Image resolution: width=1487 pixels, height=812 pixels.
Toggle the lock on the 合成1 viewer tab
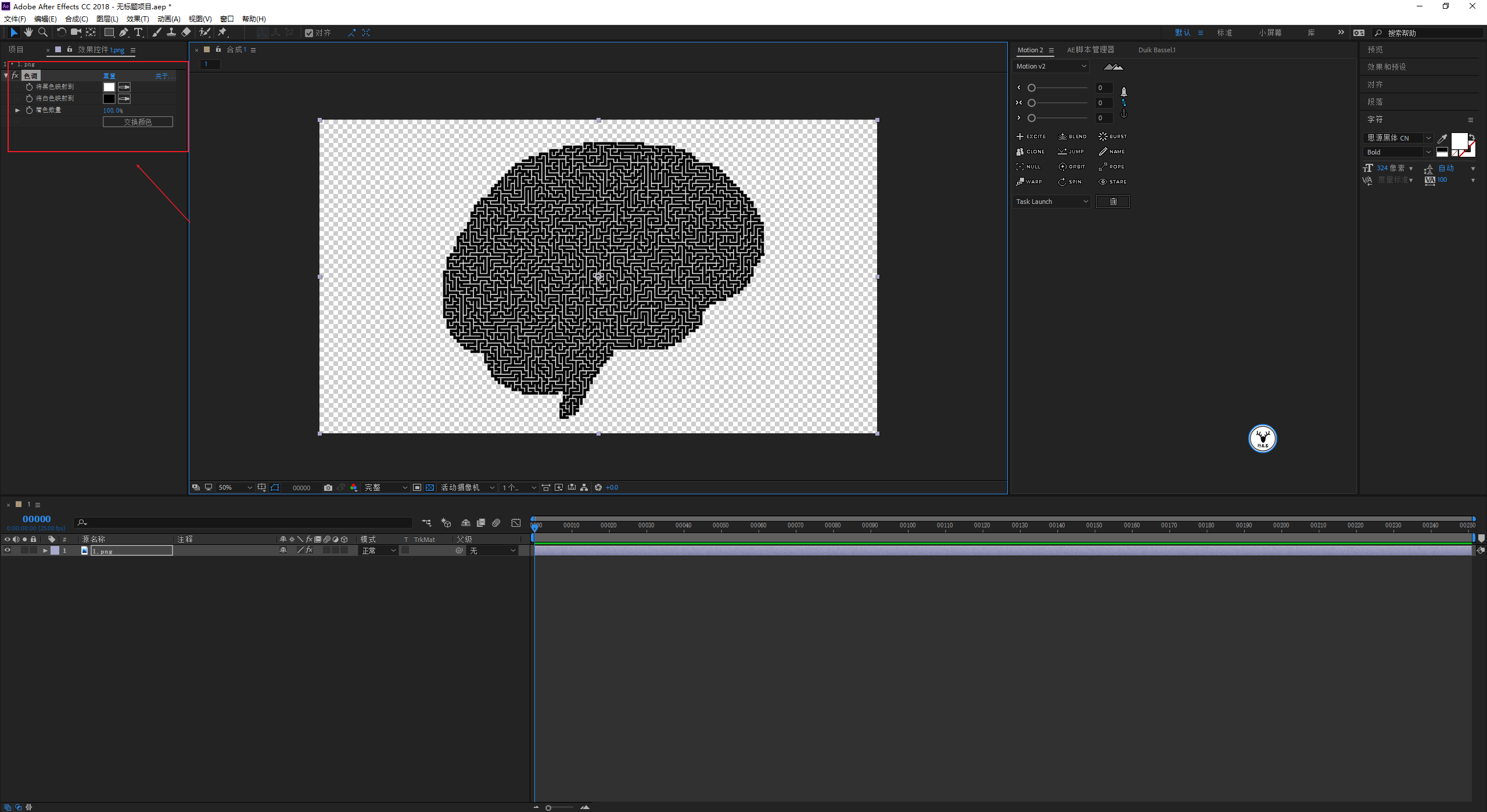tap(218, 49)
